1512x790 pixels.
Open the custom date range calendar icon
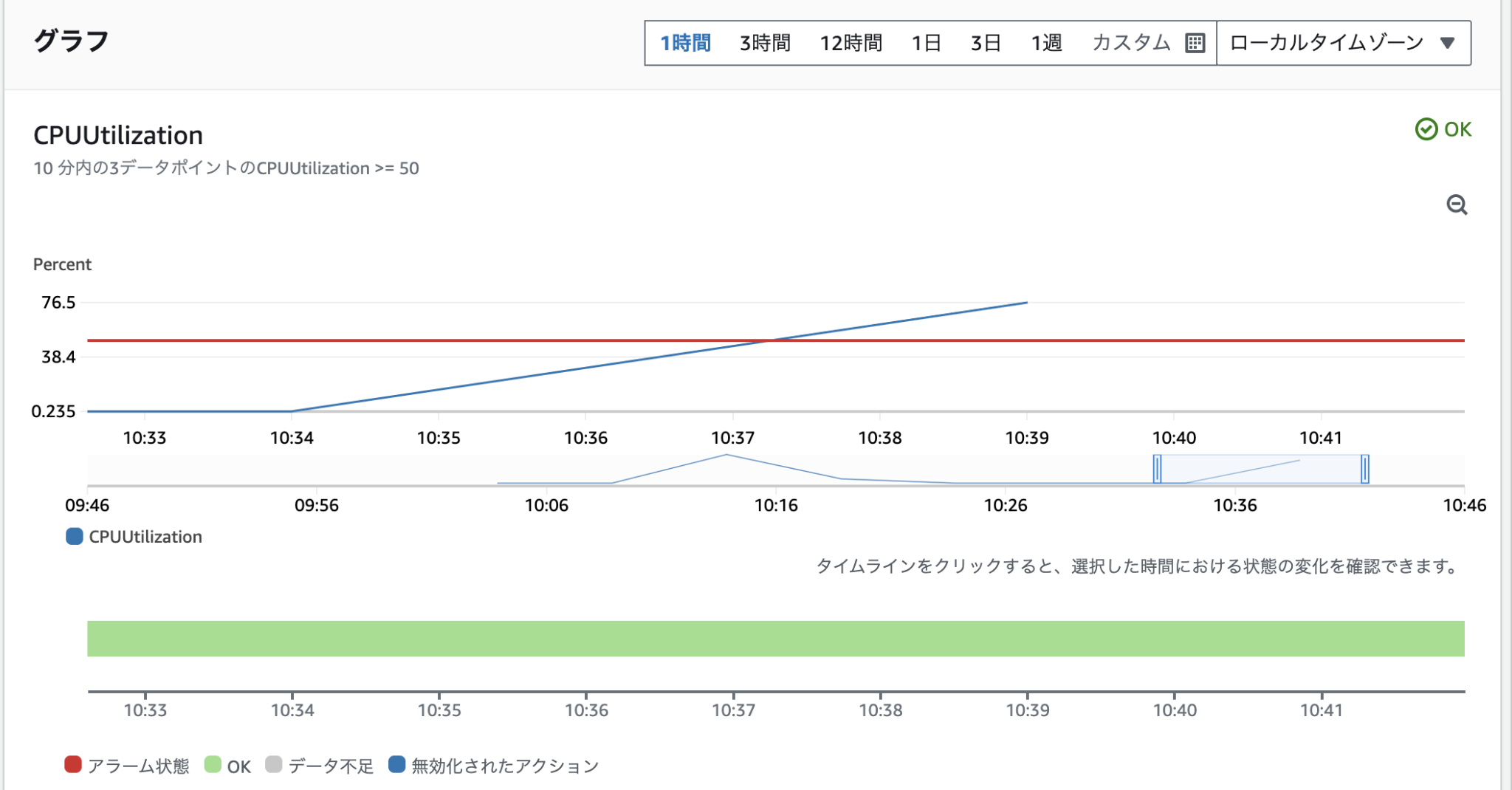click(1196, 43)
